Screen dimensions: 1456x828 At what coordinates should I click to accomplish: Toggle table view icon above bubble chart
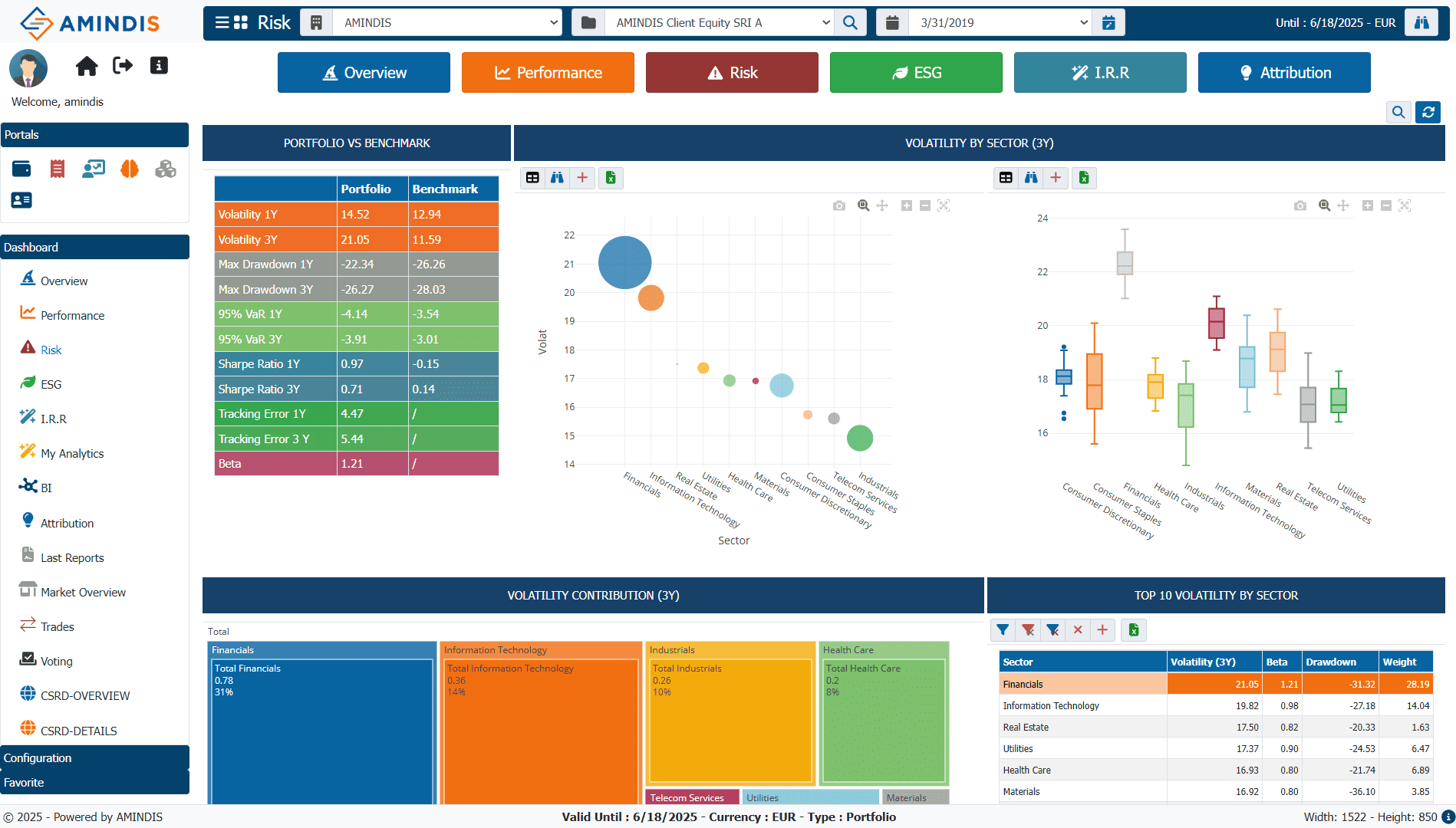point(532,178)
